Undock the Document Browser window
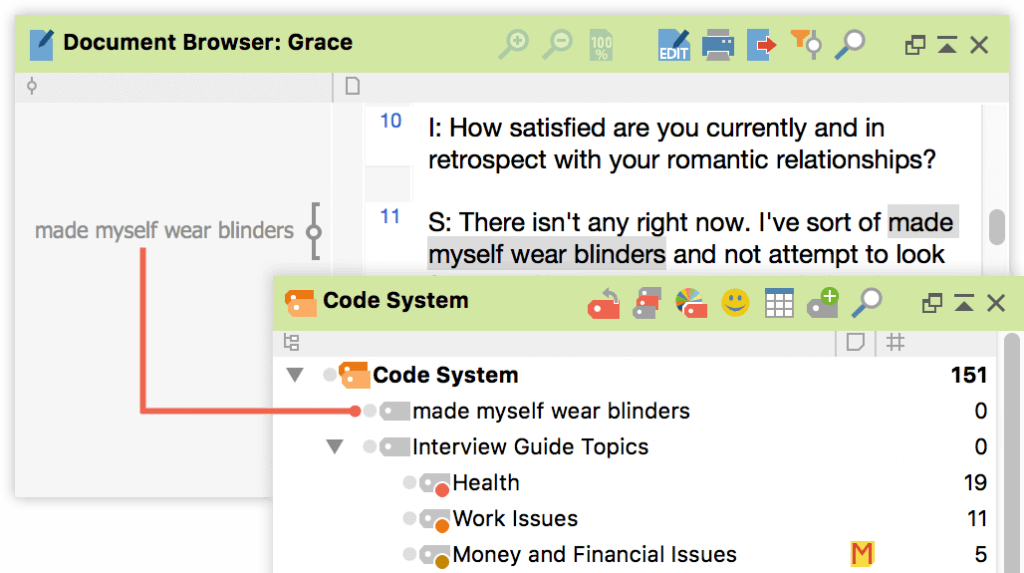This screenshot has height=573, width=1024. coord(915,45)
